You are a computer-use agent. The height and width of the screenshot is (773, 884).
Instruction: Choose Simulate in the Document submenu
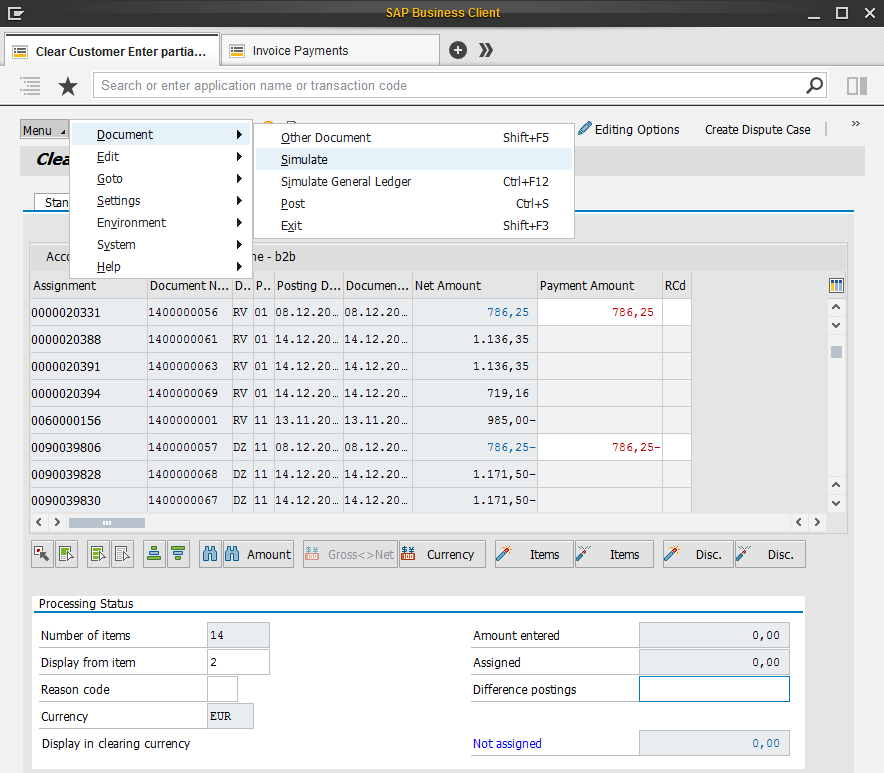tap(414, 160)
